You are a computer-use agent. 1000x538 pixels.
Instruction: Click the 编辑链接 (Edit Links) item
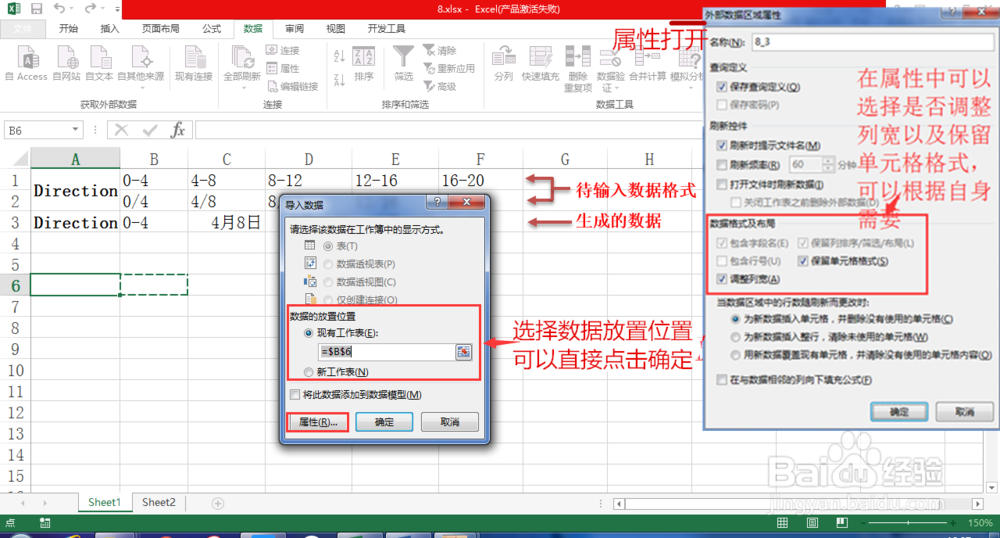pyautogui.click(x=293, y=86)
